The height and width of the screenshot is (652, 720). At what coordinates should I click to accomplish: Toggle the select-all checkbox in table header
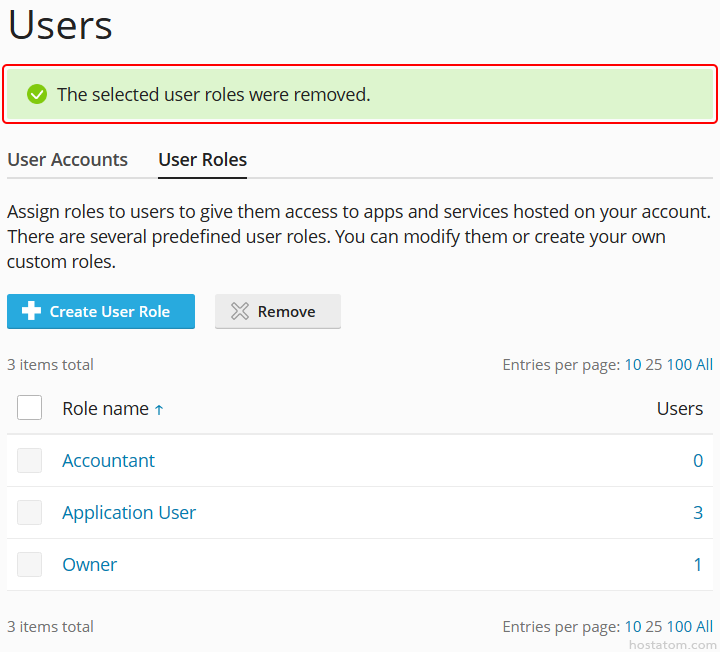pyautogui.click(x=29, y=408)
